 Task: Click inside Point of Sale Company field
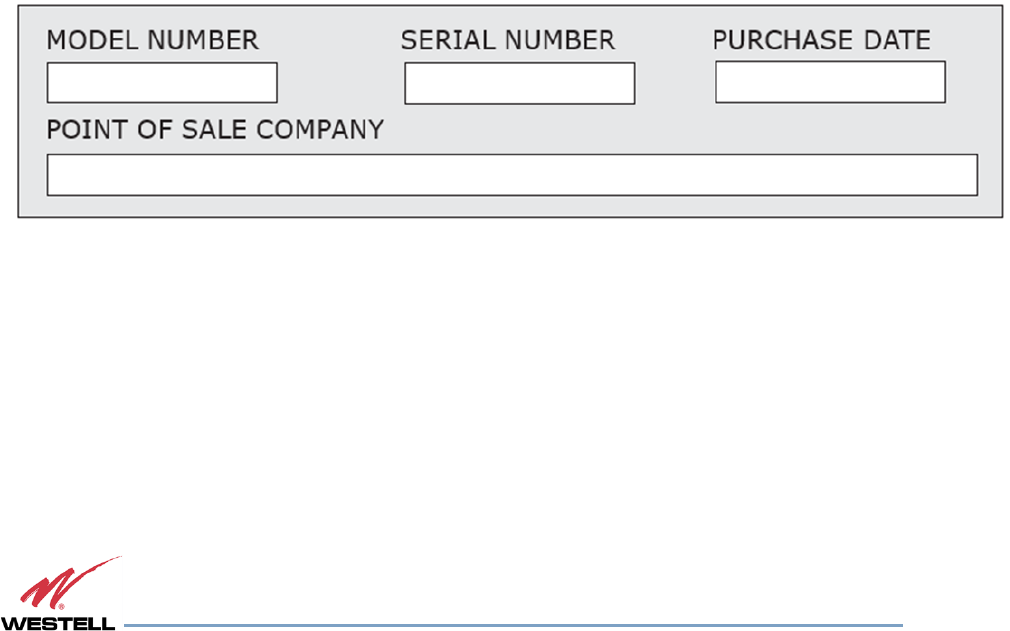(x=512, y=174)
